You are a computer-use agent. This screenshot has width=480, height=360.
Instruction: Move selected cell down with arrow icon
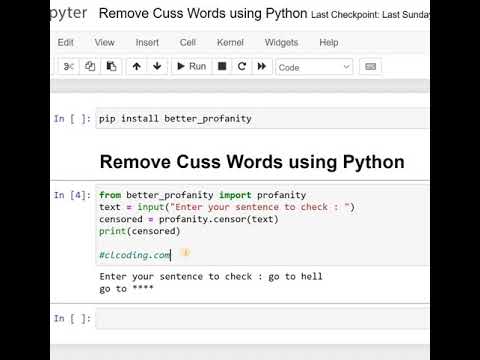[157, 67]
